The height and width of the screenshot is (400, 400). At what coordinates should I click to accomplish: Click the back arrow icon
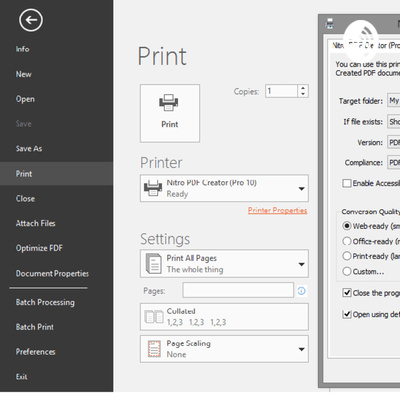[x=31, y=20]
